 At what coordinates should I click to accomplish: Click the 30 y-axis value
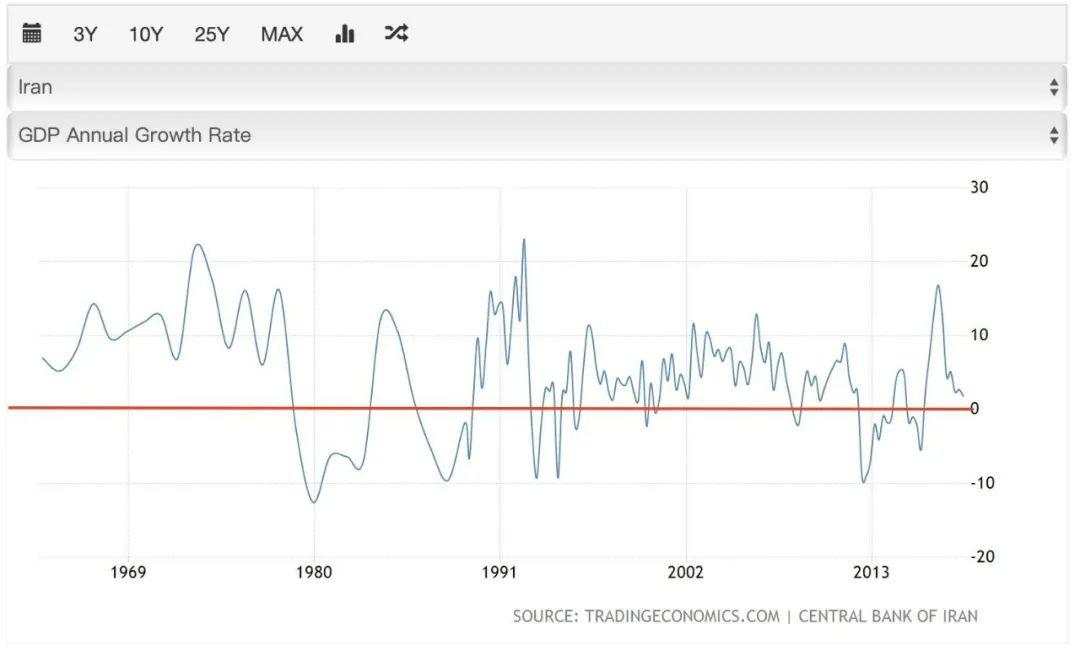coord(979,187)
